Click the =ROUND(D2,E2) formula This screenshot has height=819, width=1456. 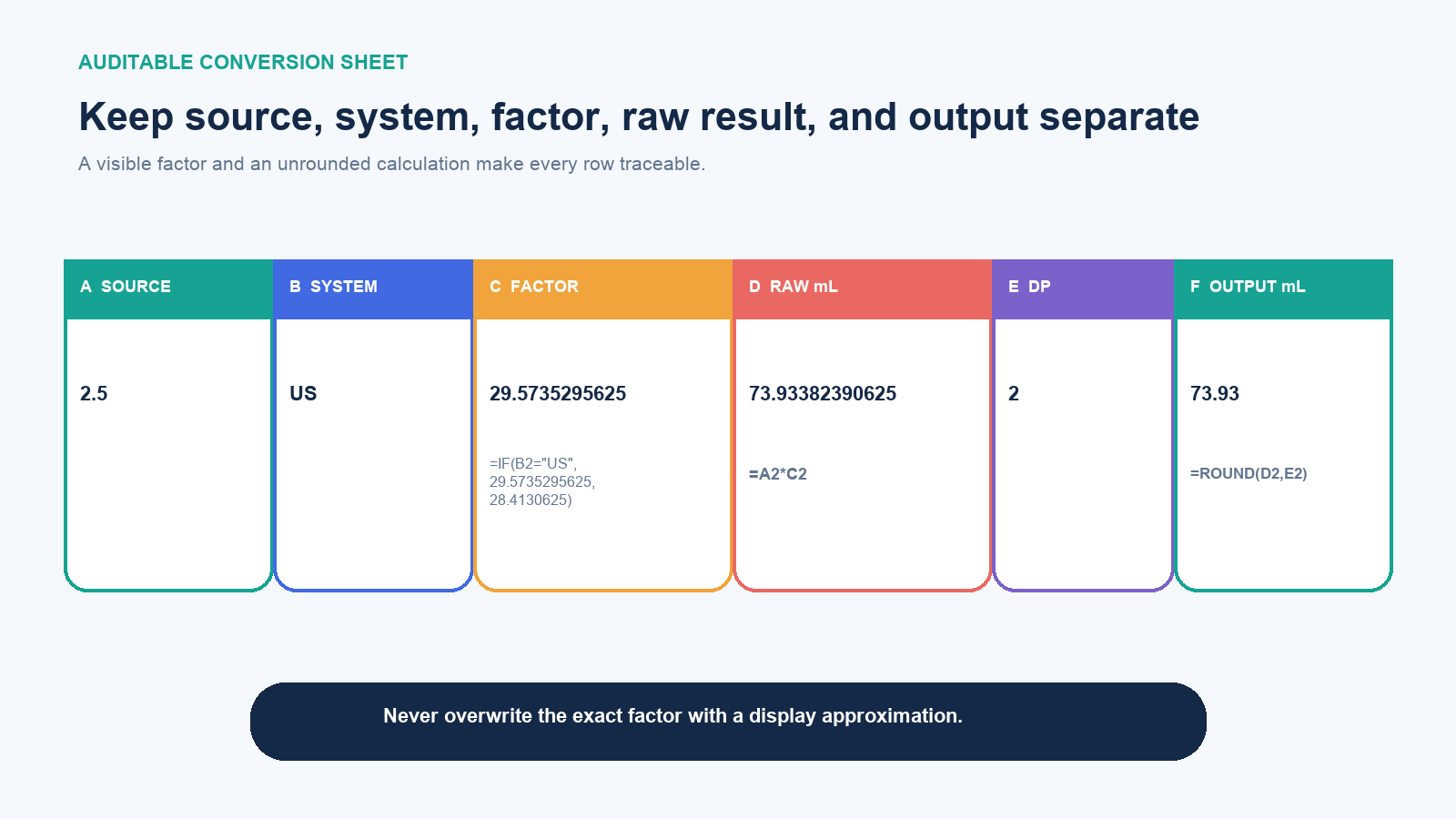tap(1249, 474)
